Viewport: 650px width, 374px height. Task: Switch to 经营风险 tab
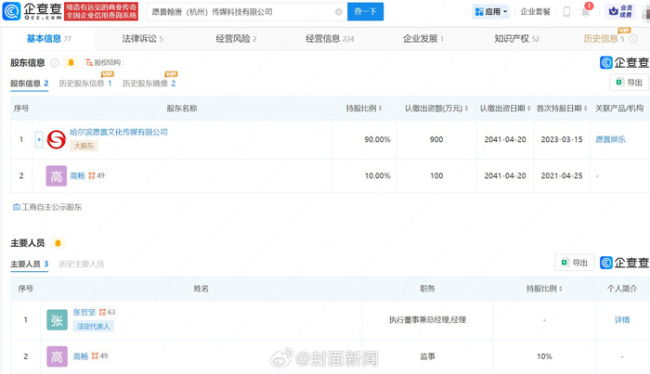tap(236, 39)
